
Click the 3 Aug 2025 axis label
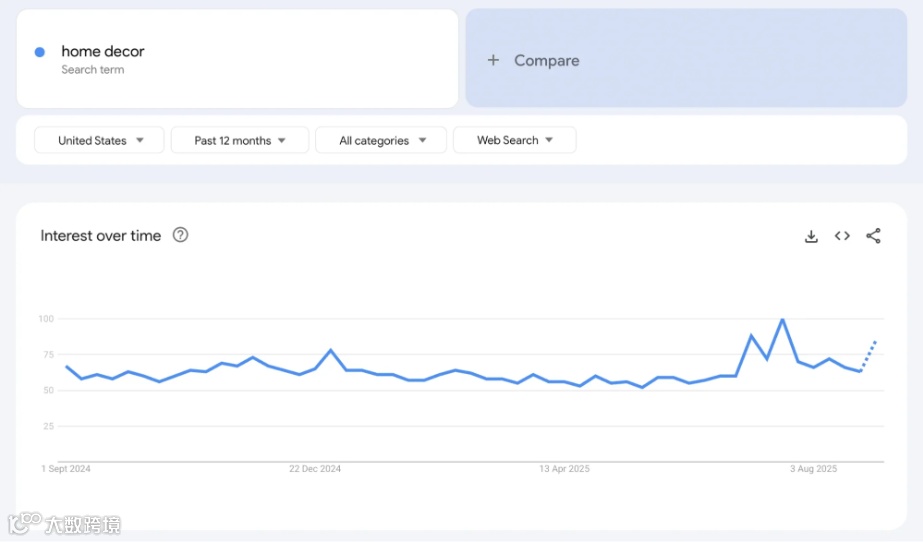813,468
